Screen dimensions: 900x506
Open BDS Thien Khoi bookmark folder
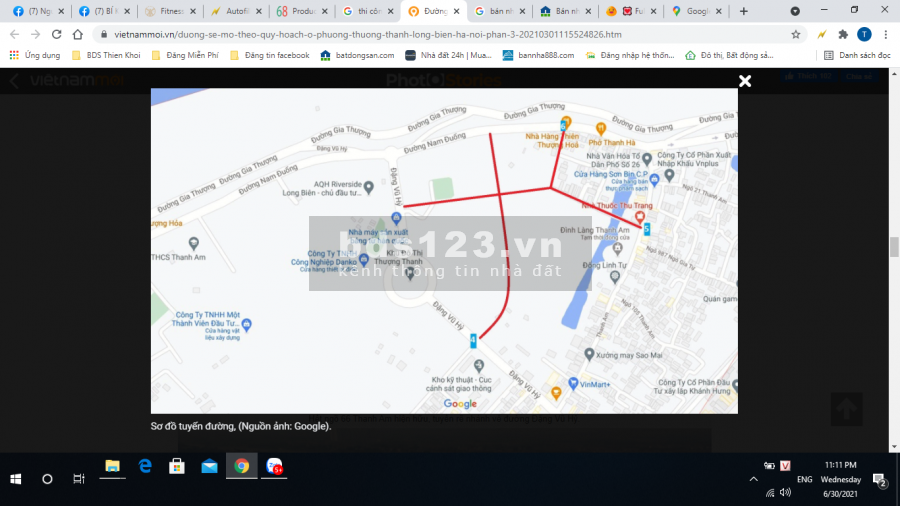pos(106,55)
